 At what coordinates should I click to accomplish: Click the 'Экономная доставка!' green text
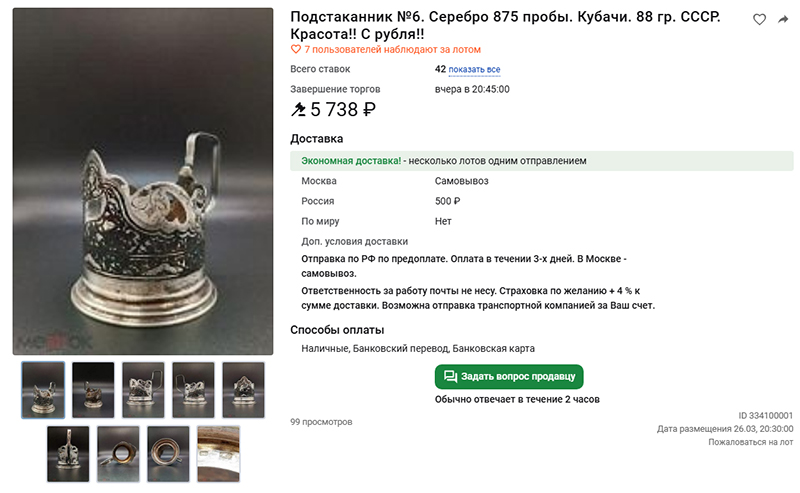pos(351,161)
